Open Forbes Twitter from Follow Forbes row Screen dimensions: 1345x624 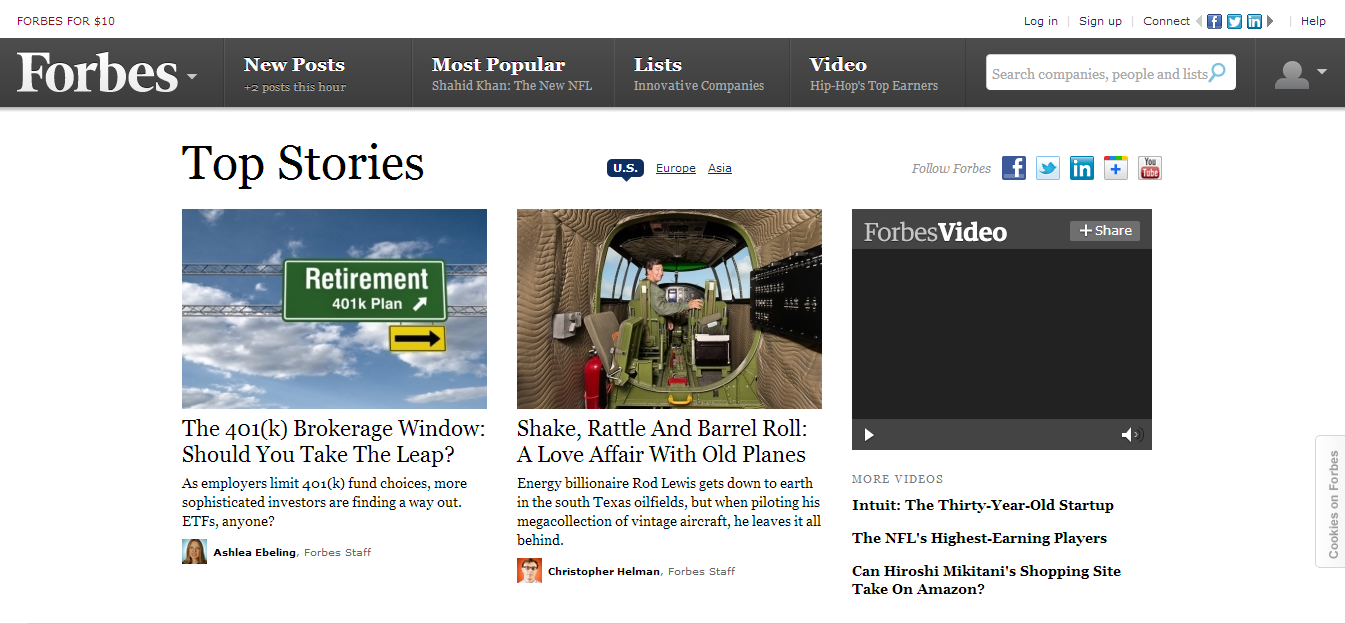pos(1048,168)
